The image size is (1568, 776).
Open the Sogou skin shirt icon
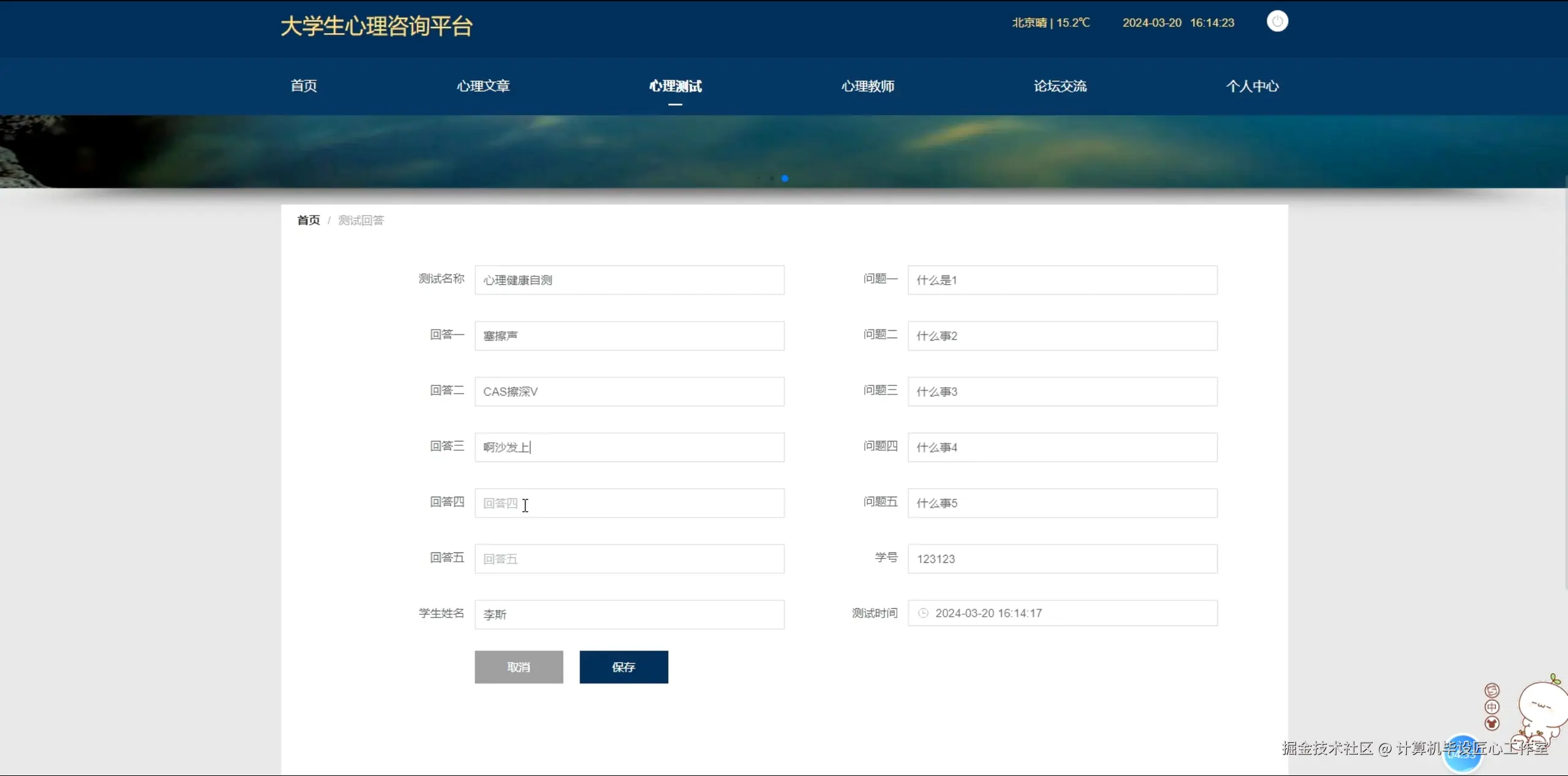tap(1492, 723)
